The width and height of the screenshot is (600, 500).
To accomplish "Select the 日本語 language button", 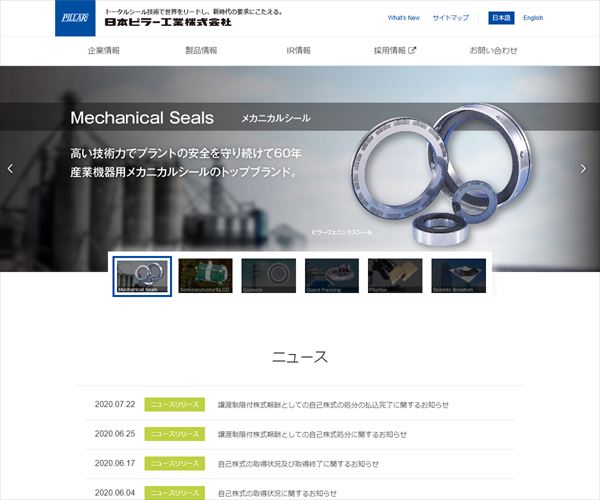I will [x=501, y=18].
